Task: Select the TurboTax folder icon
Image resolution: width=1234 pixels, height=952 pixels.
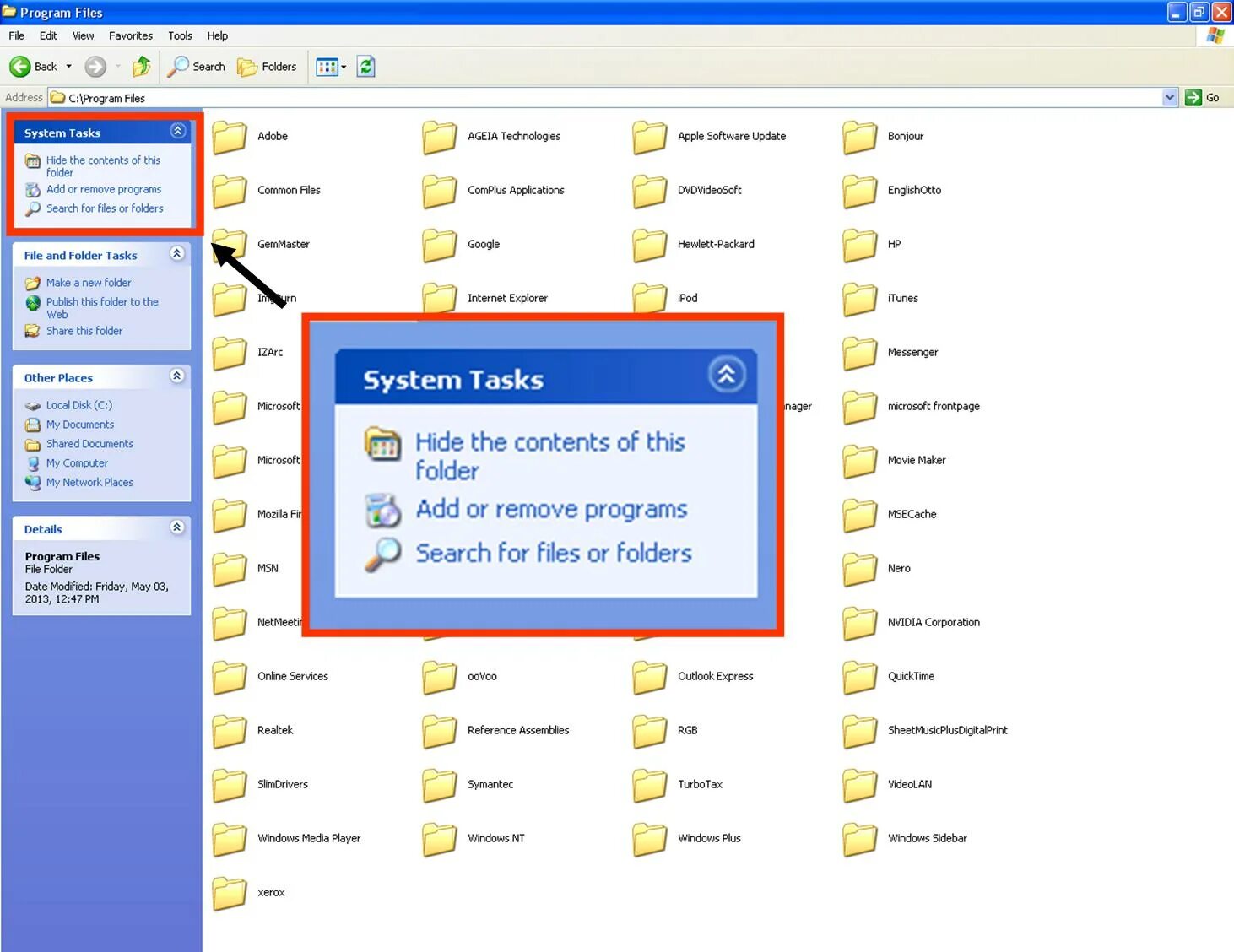Action: [650, 785]
